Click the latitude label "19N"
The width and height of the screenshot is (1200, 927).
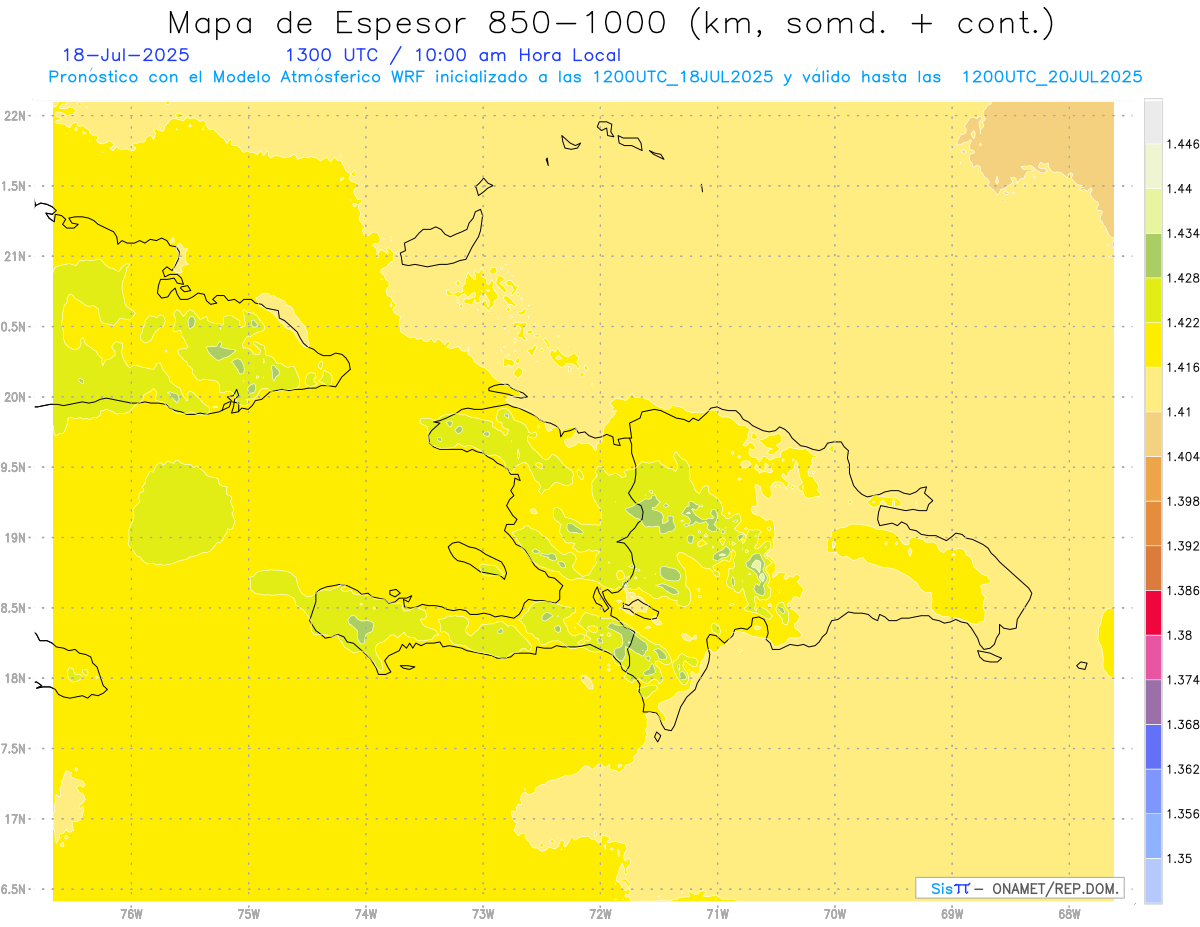tap(15, 538)
